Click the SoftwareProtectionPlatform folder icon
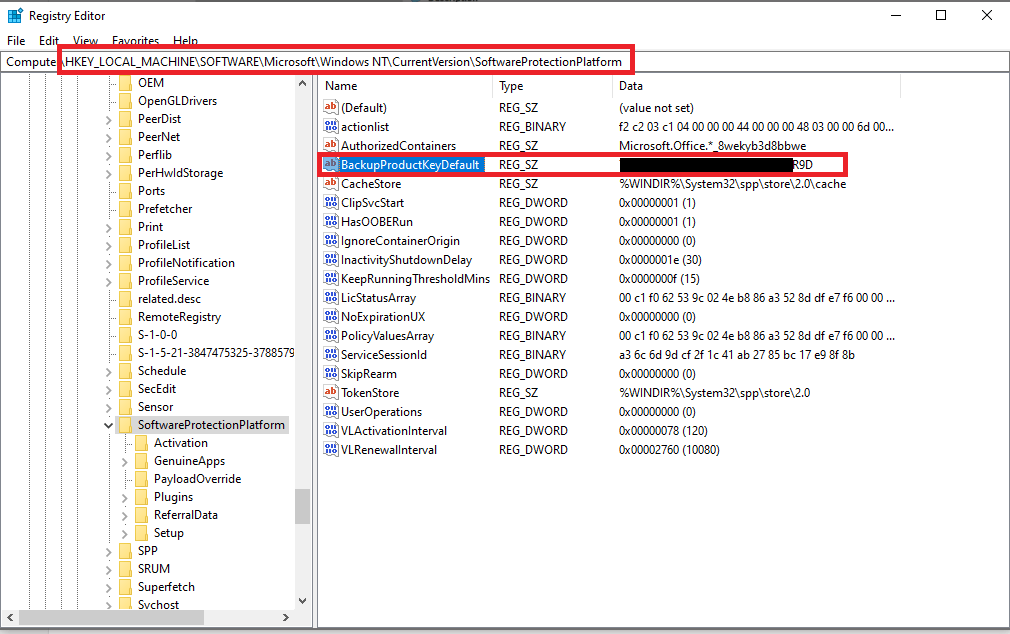This screenshot has height=634, width=1010. 126,425
